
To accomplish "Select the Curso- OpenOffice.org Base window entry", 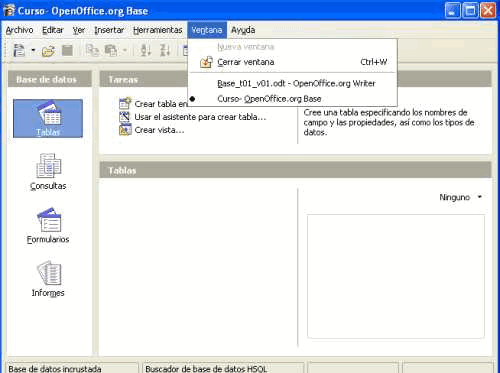I will [x=293, y=99].
